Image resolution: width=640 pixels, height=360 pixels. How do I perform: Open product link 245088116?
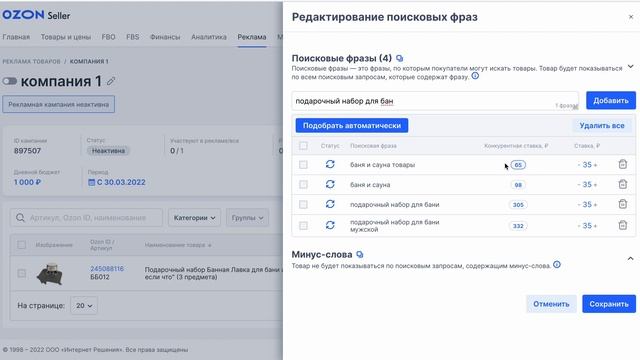(x=107, y=269)
